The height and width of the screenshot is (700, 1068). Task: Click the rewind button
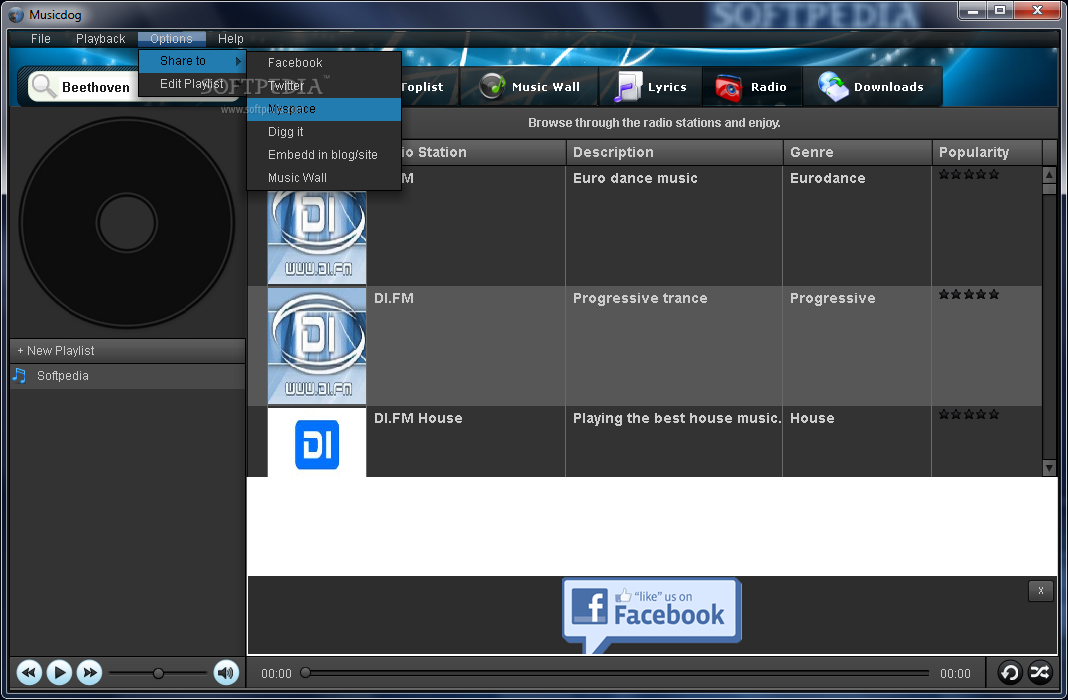29,673
